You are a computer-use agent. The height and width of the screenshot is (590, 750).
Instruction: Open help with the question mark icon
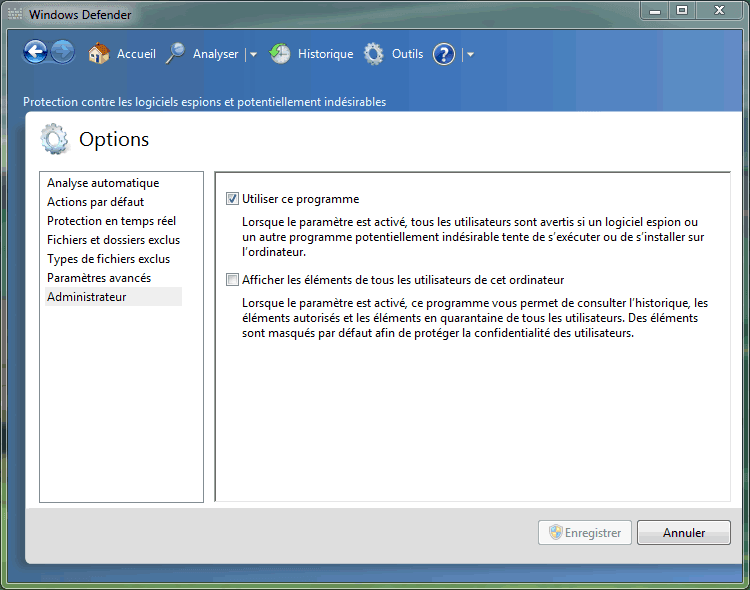click(444, 54)
